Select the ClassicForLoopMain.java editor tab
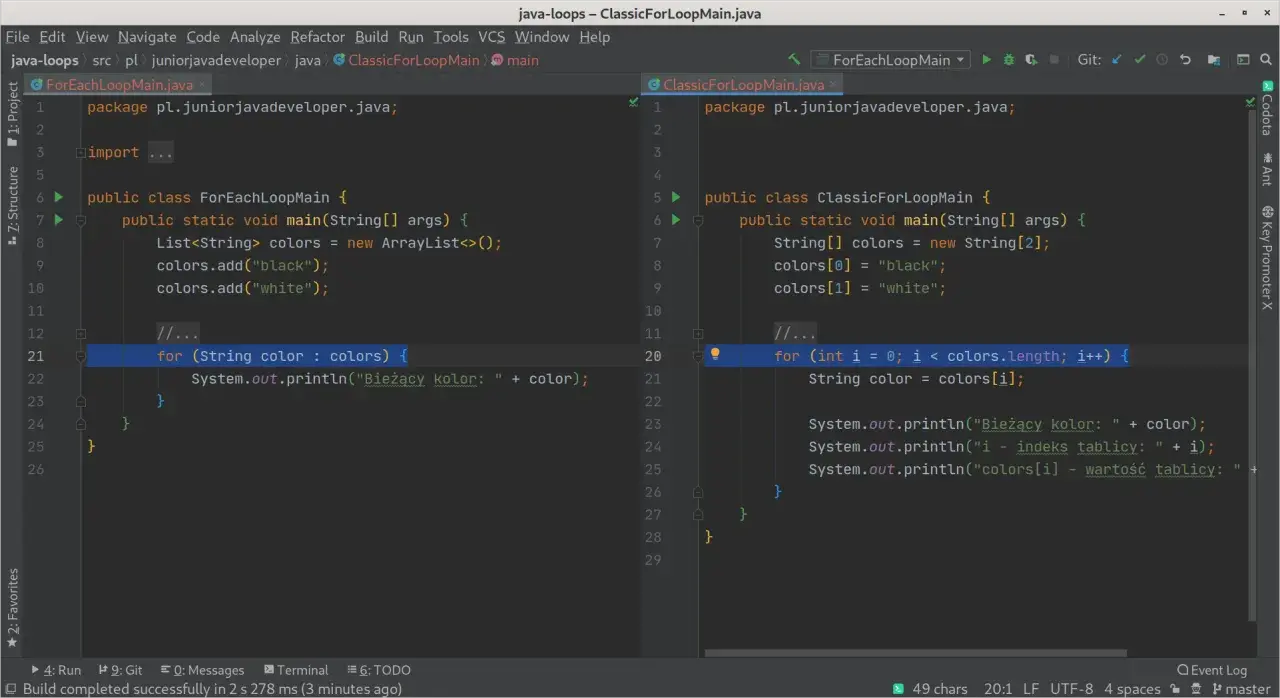Viewport: 1280px width, 698px height. coord(743,85)
